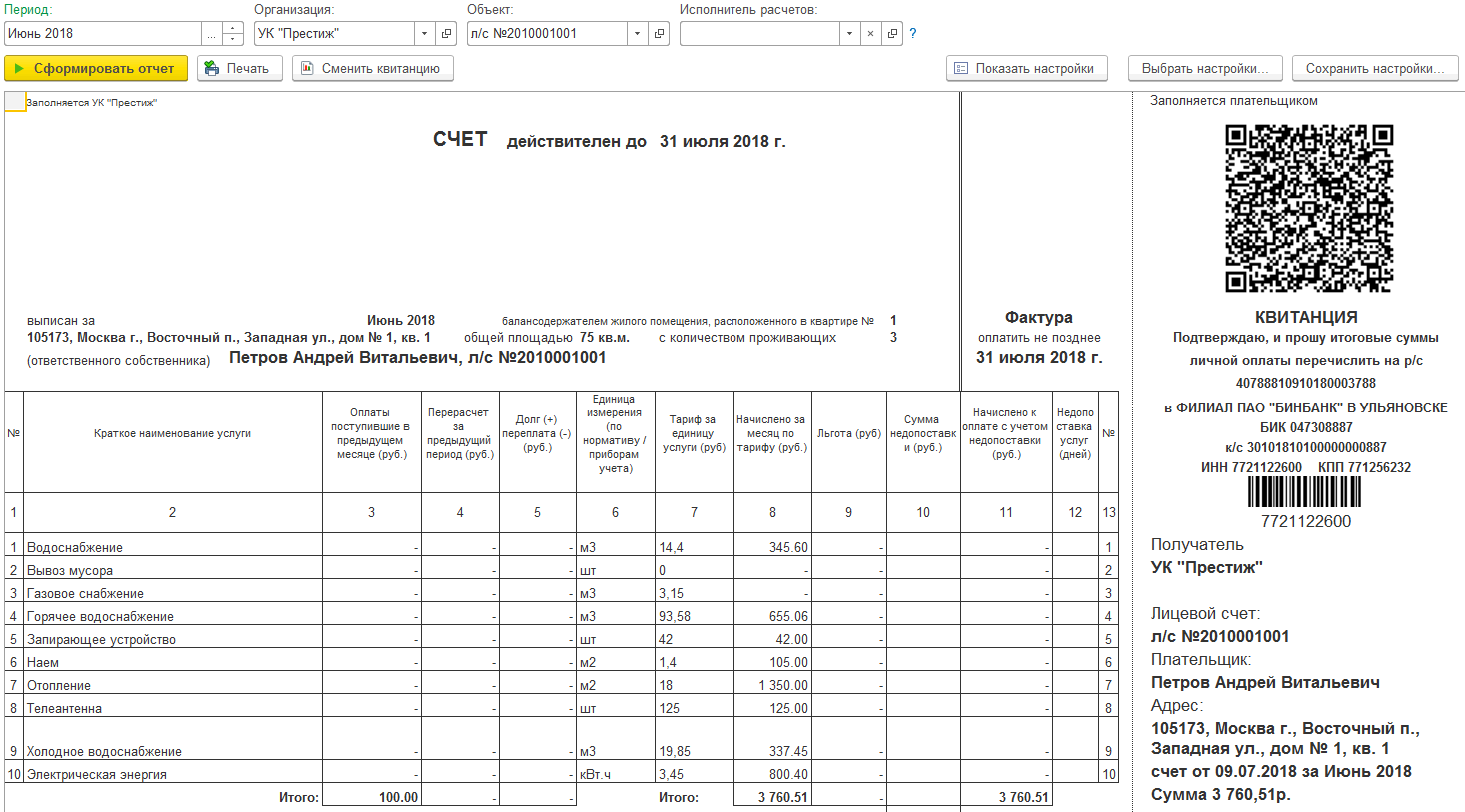Select the Фактура label
The image size is (1465, 812).
(x=1039, y=317)
